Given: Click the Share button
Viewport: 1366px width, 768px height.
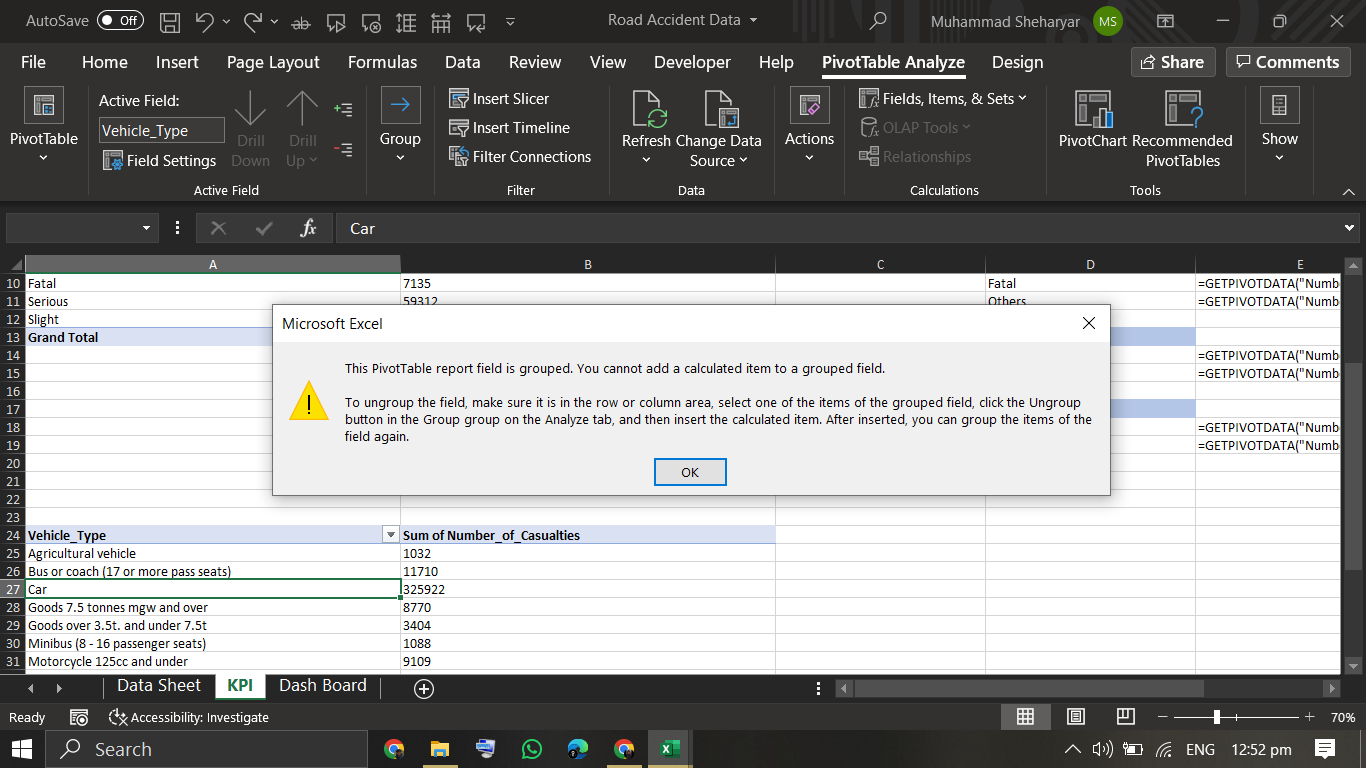Looking at the screenshot, I should [x=1173, y=62].
